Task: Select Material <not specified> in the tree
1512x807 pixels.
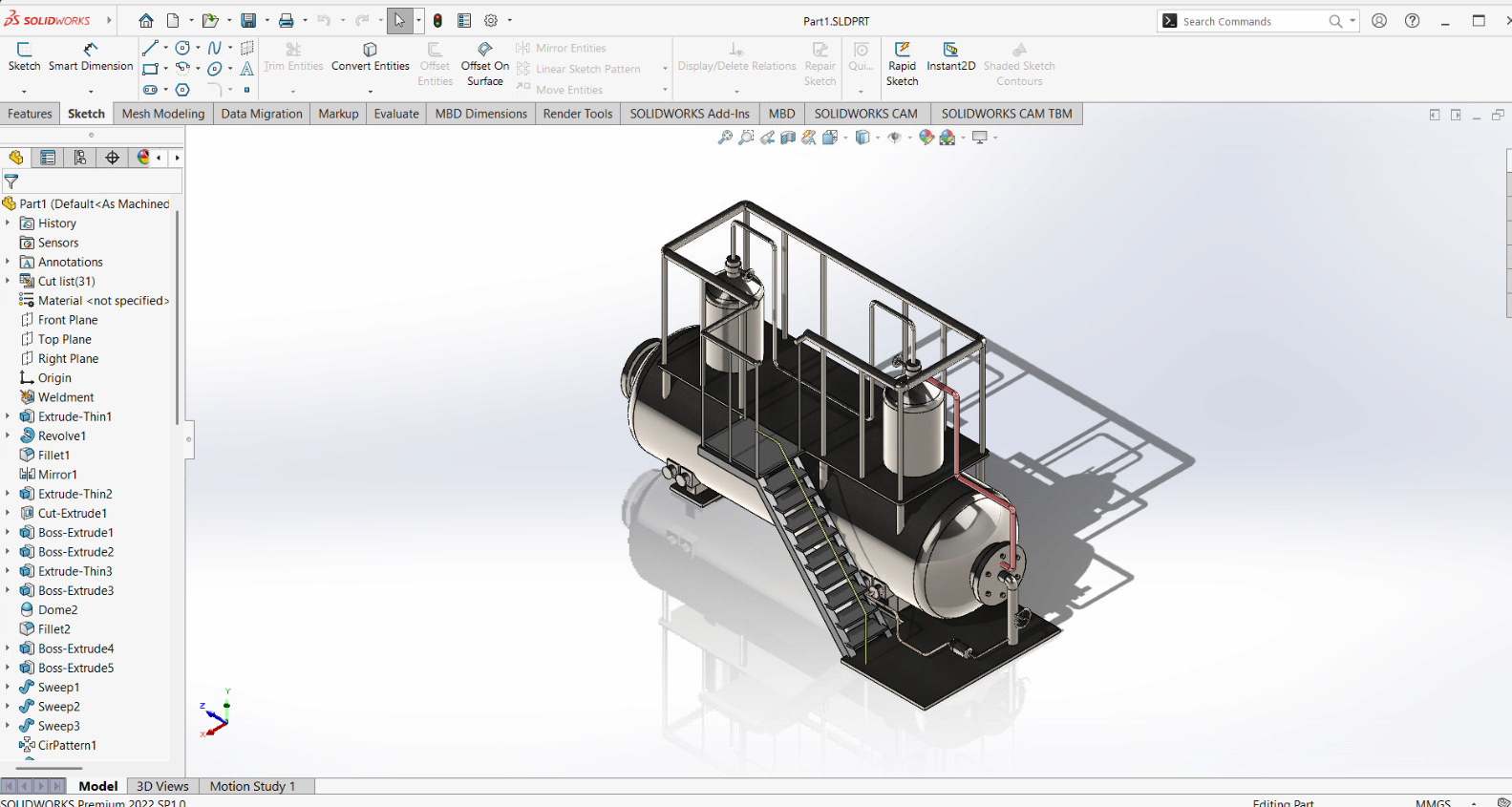Action: click(95, 300)
